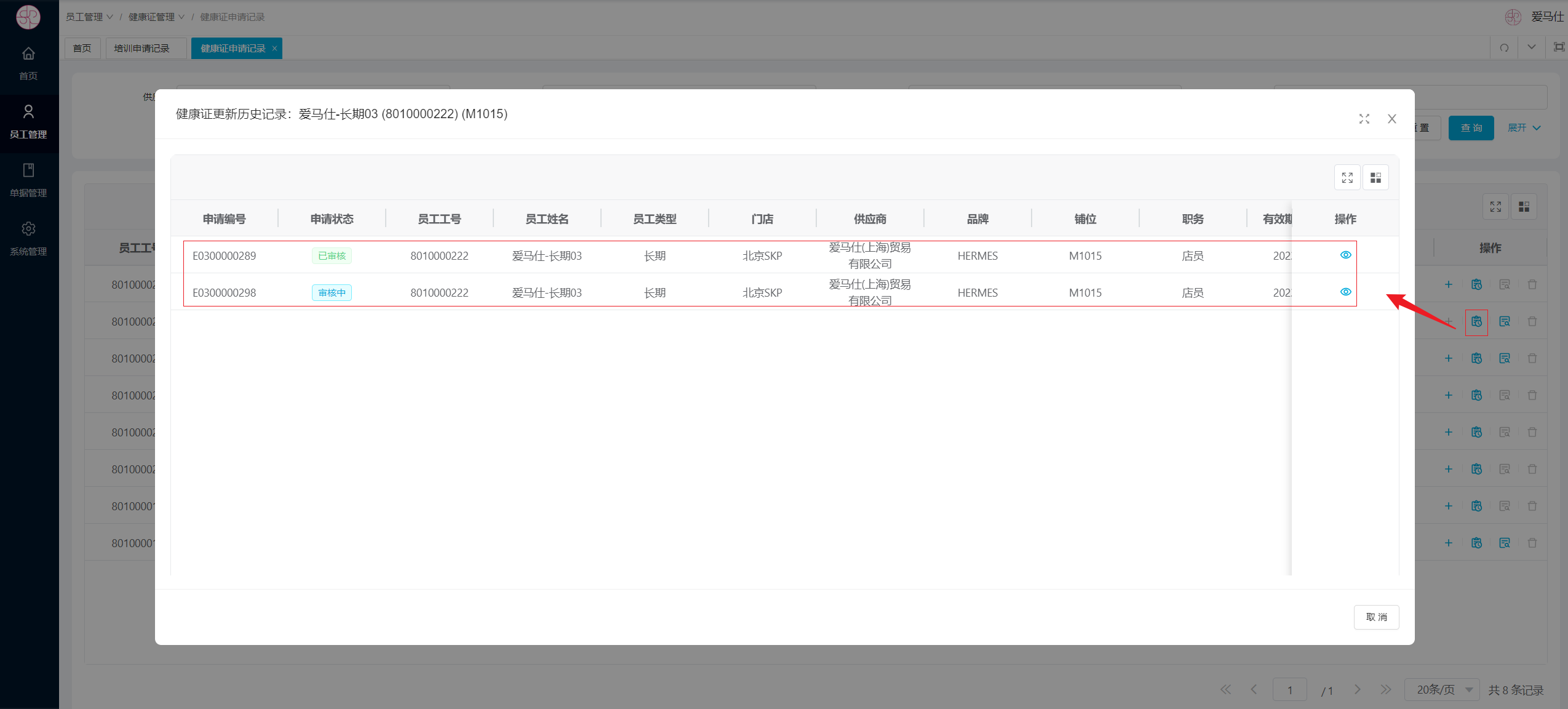Click the 审核中 status tag

coord(332,293)
